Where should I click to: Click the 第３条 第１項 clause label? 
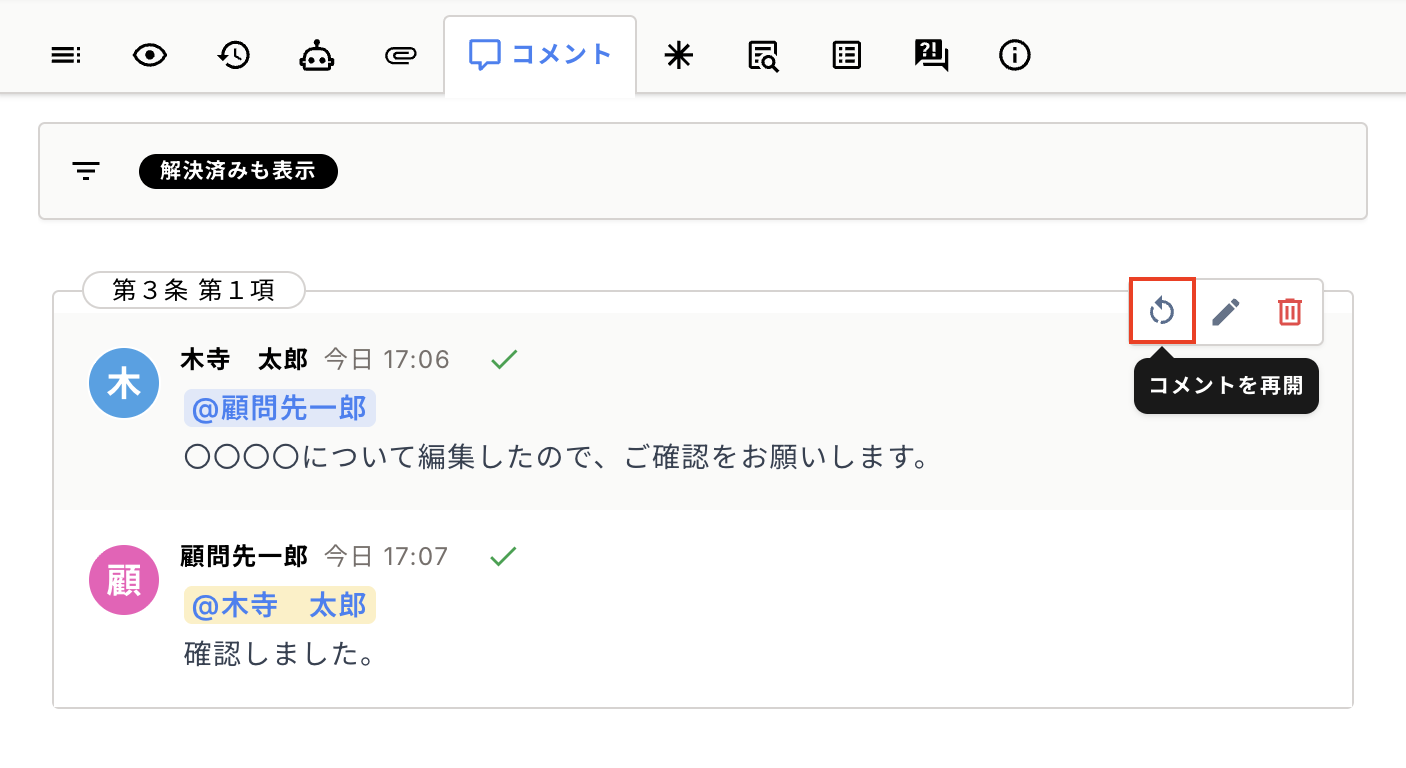coord(194,291)
